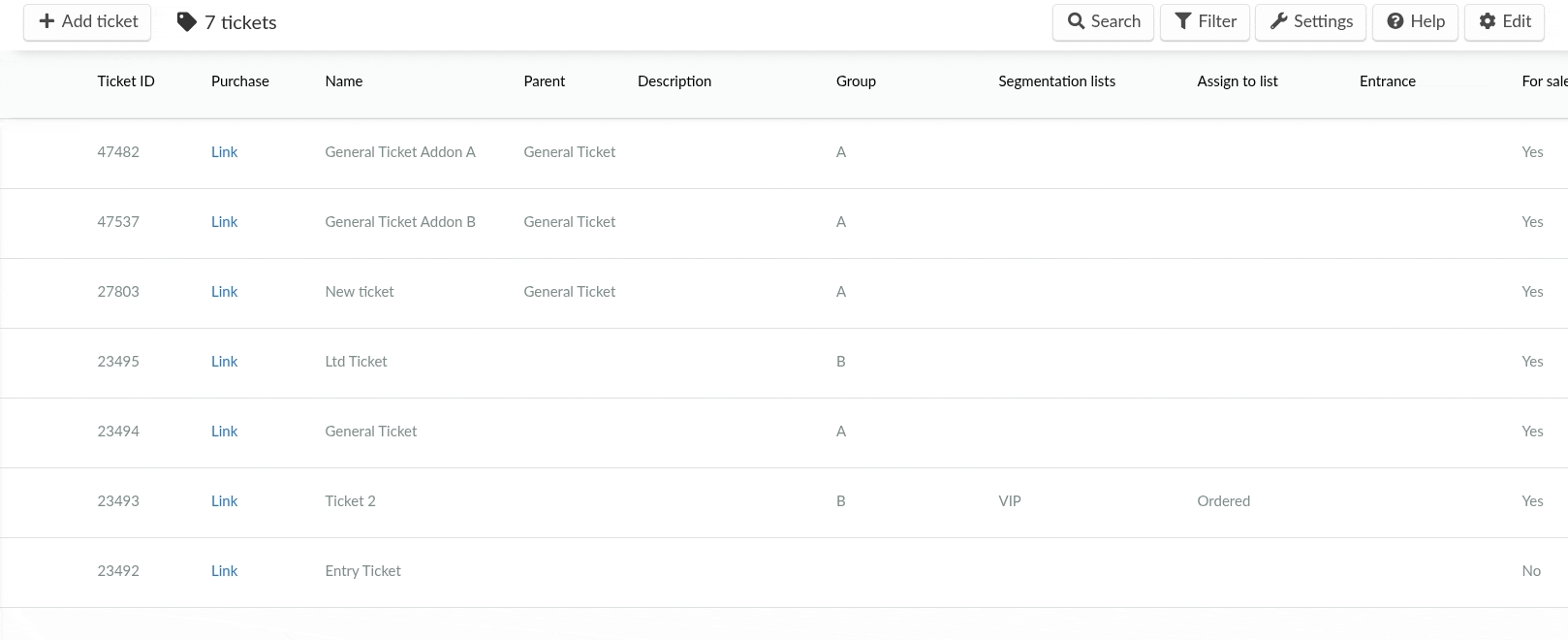Select ticket ID 23494
Viewport: 1568px width, 640px height.
coord(118,432)
